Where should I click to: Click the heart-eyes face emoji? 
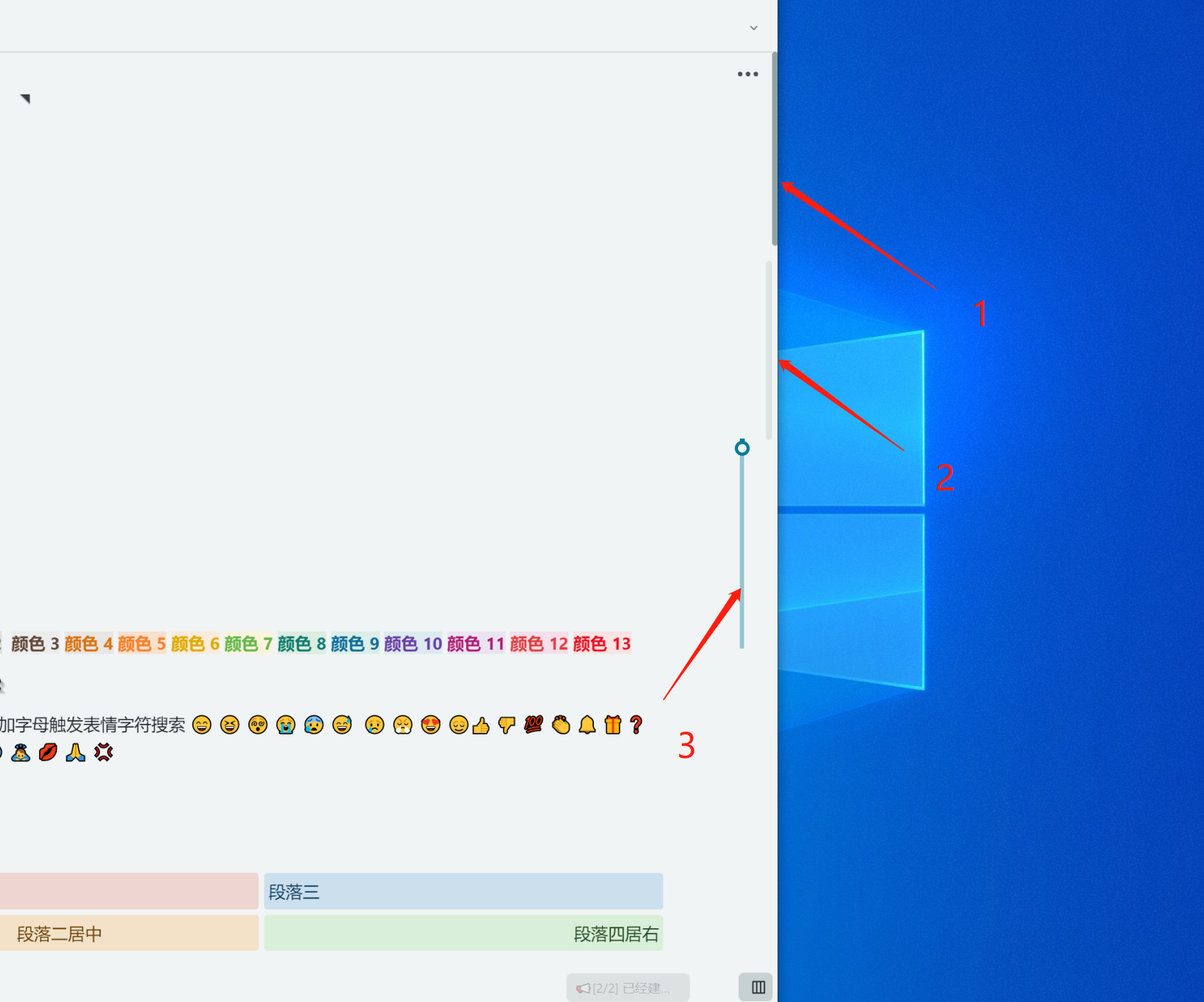(x=431, y=725)
